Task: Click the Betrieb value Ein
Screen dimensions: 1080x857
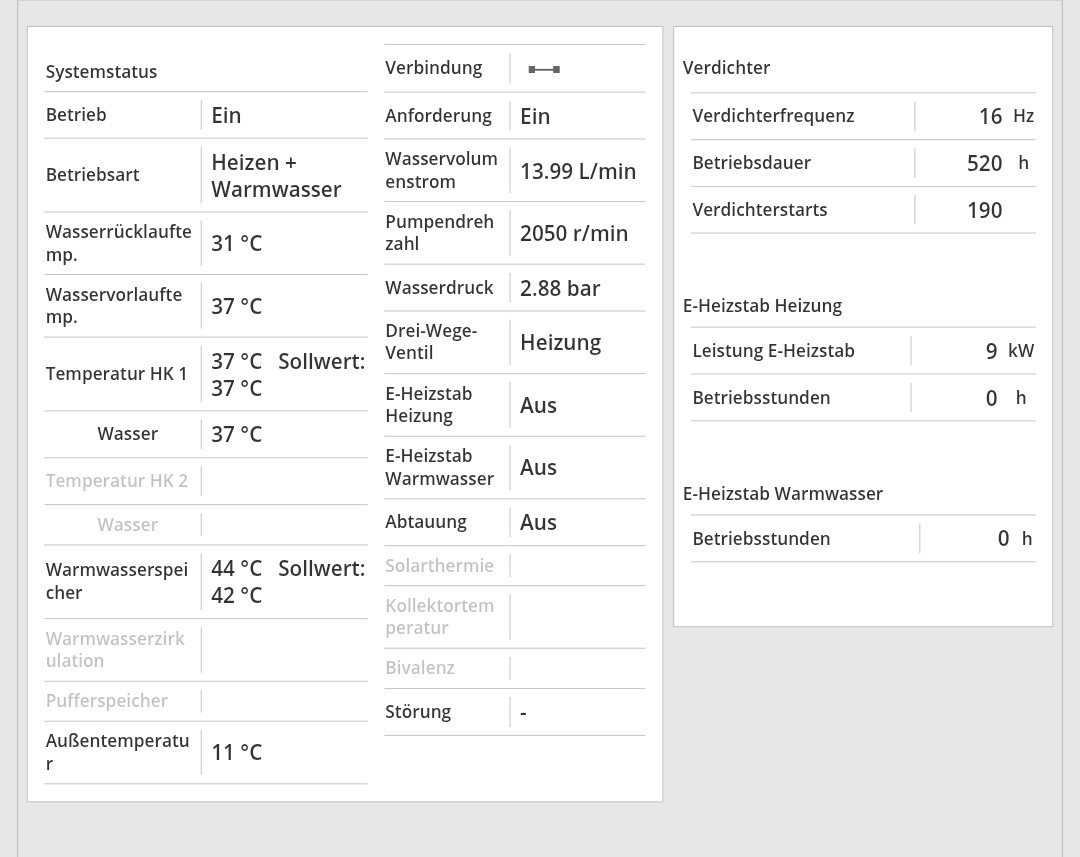Action: [x=226, y=115]
